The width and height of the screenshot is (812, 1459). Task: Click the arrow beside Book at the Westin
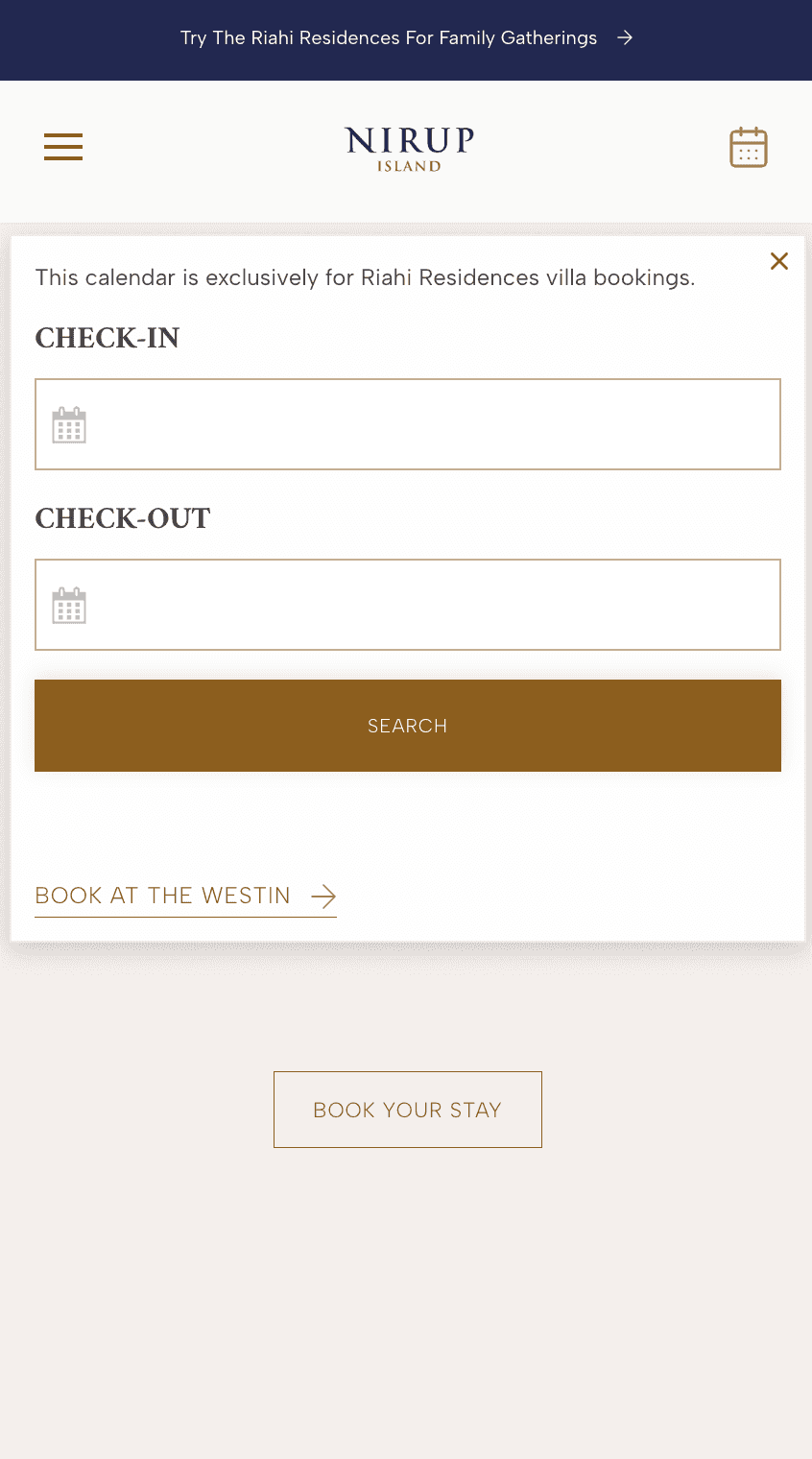(x=323, y=897)
